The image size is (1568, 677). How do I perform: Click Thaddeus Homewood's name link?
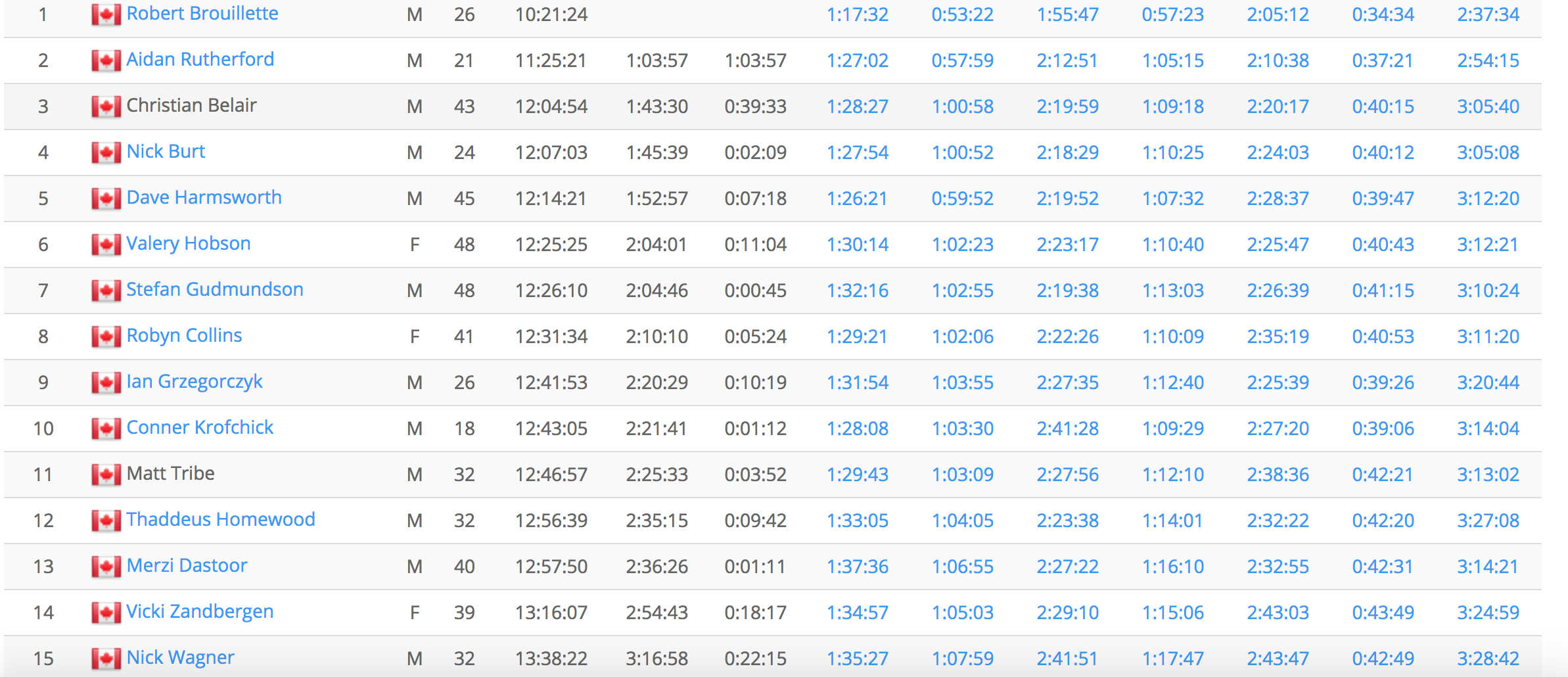point(220,520)
